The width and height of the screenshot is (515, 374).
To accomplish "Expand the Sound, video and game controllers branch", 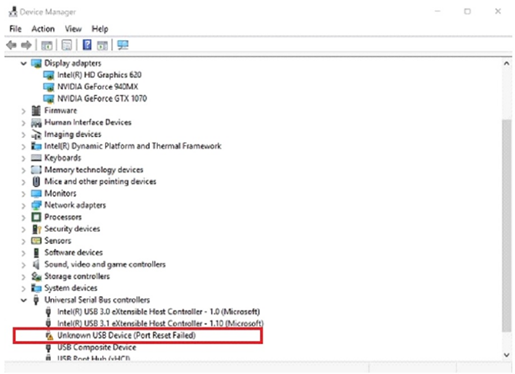I will [23, 265].
